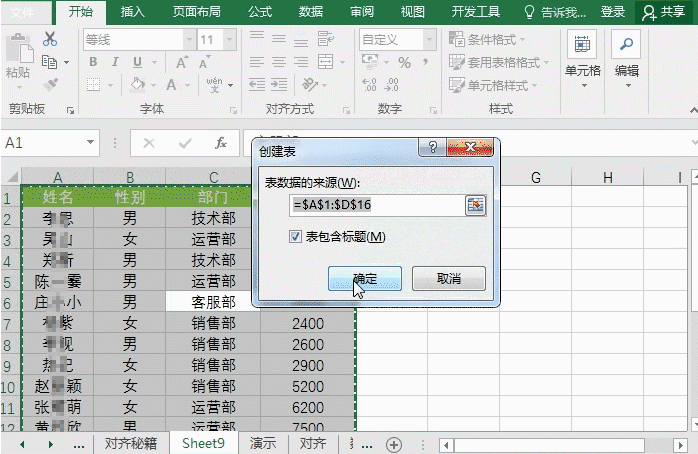Click 确定 in the 创建表 dialog
This screenshot has width=698, height=454.
(x=365, y=279)
